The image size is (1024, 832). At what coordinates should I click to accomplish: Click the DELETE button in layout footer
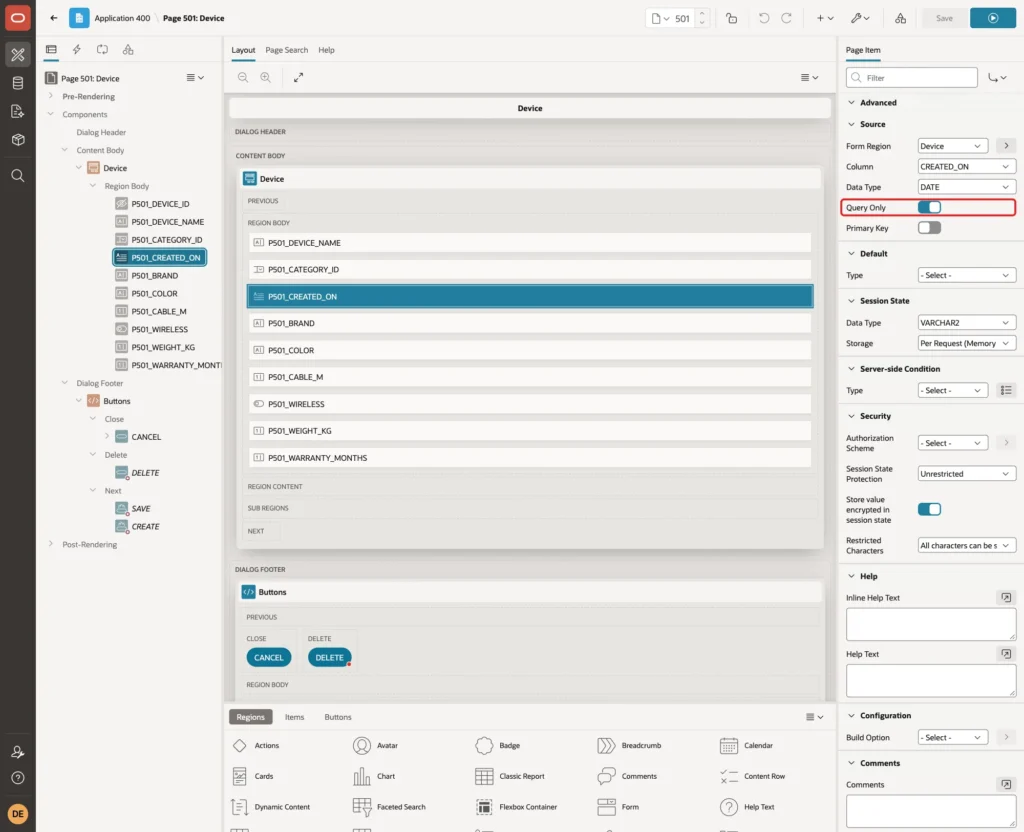tap(329, 658)
